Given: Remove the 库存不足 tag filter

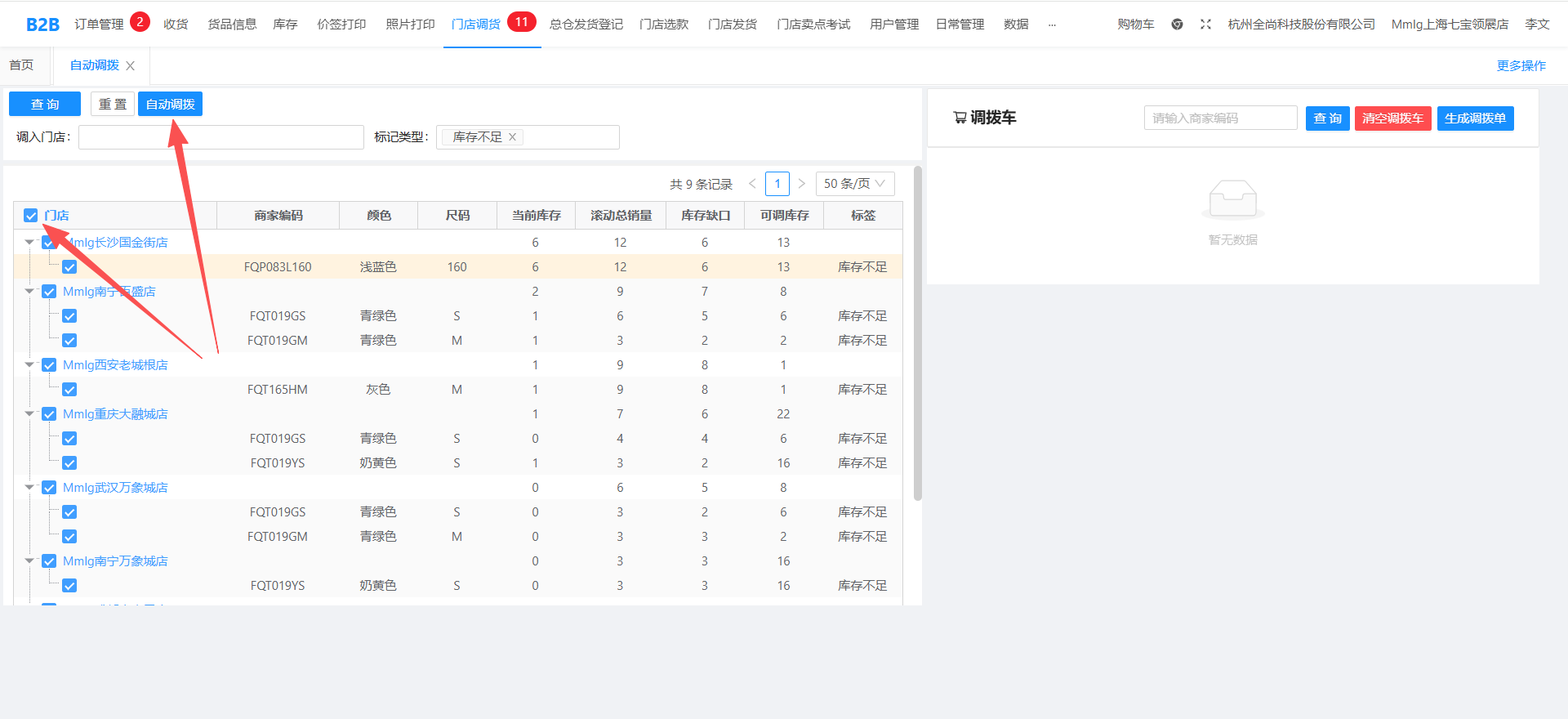Looking at the screenshot, I should pos(513,137).
